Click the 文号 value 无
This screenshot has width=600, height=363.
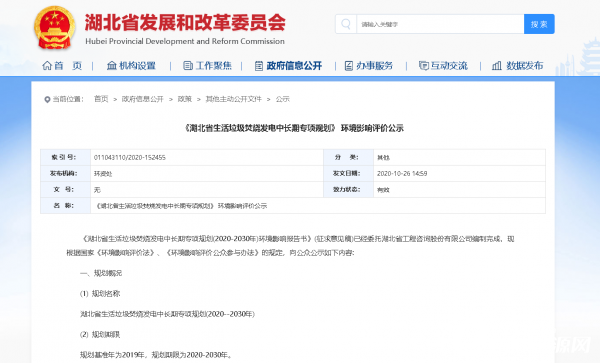(x=97, y=190)
